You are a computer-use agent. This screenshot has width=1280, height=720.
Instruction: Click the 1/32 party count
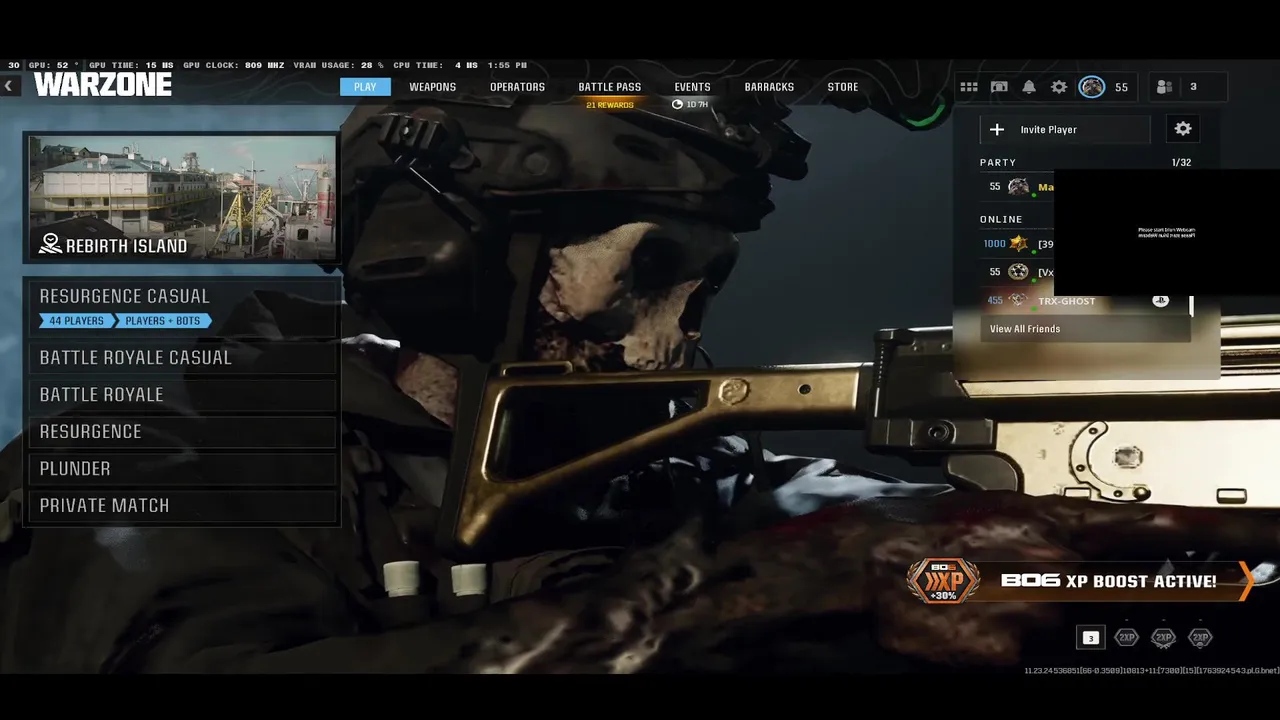[1181, 162]
